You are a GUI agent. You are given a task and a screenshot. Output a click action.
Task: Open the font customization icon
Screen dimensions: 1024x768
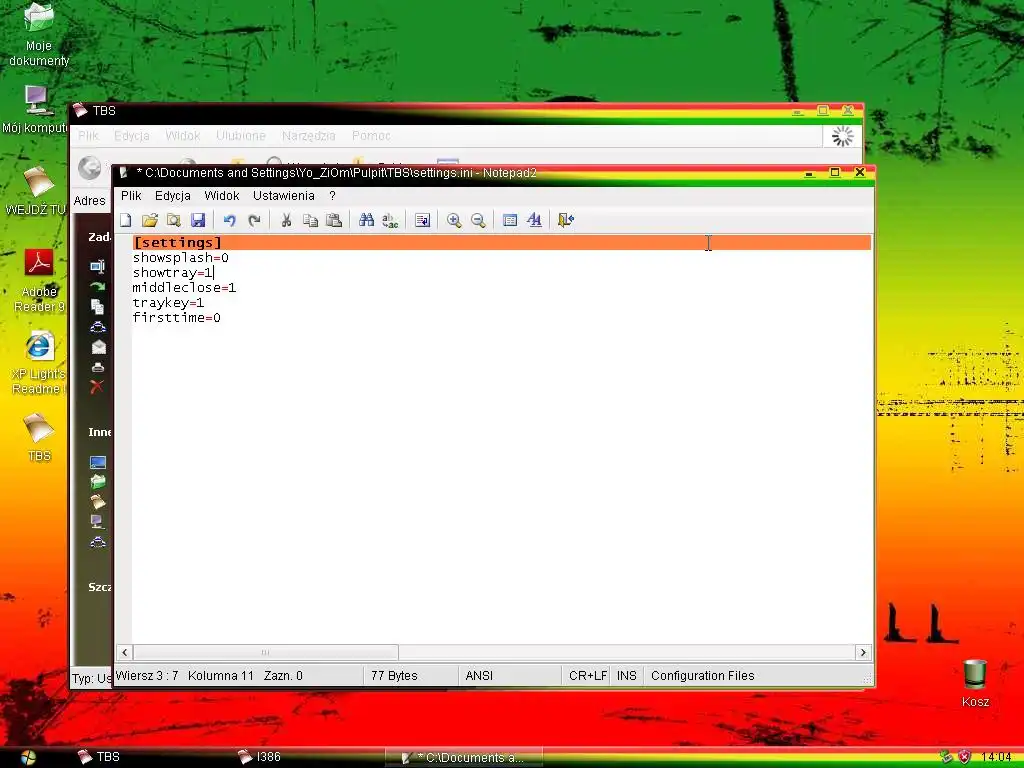[534, 220]
